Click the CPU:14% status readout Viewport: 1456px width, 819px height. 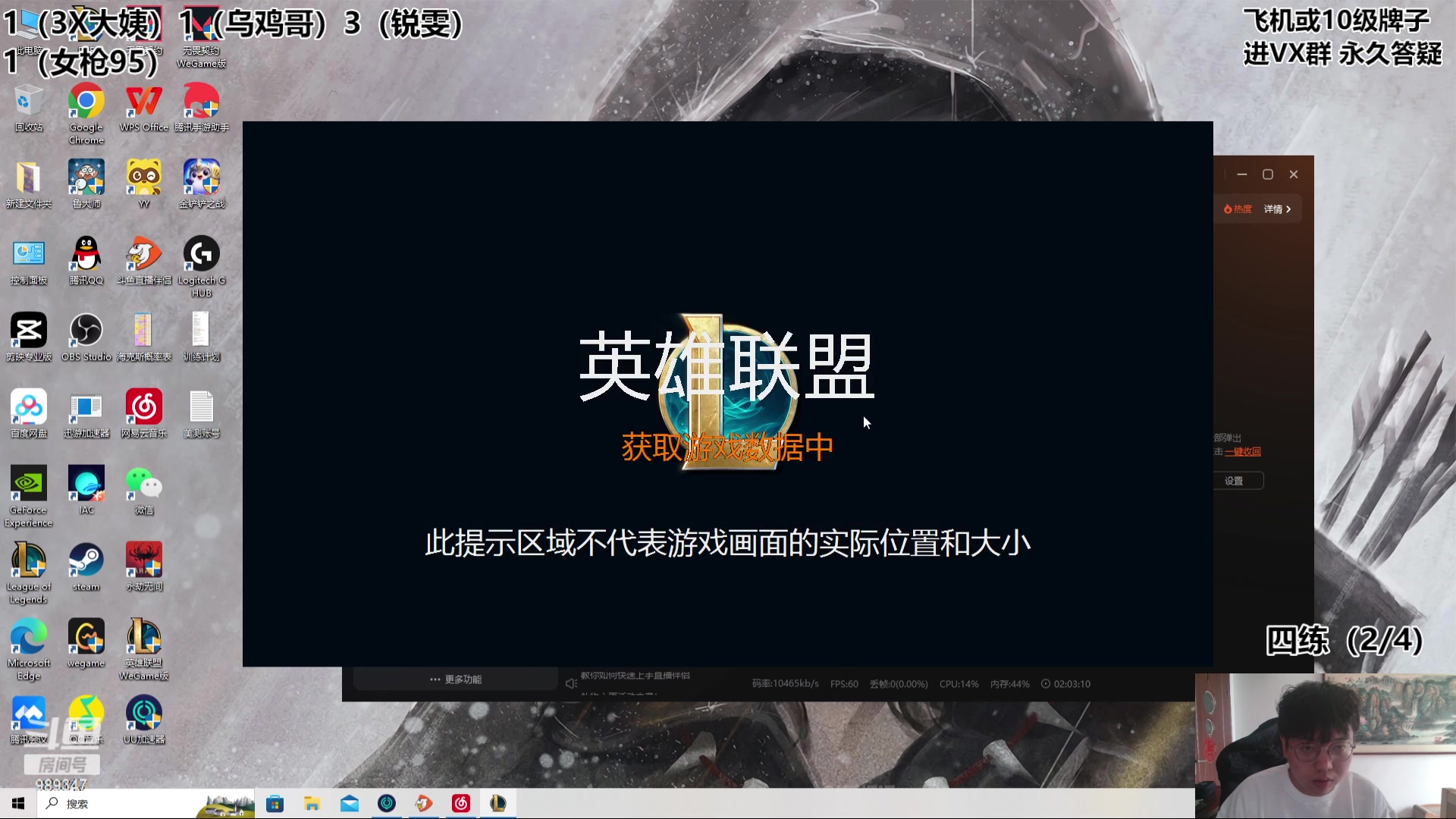(x=959, y=684)
